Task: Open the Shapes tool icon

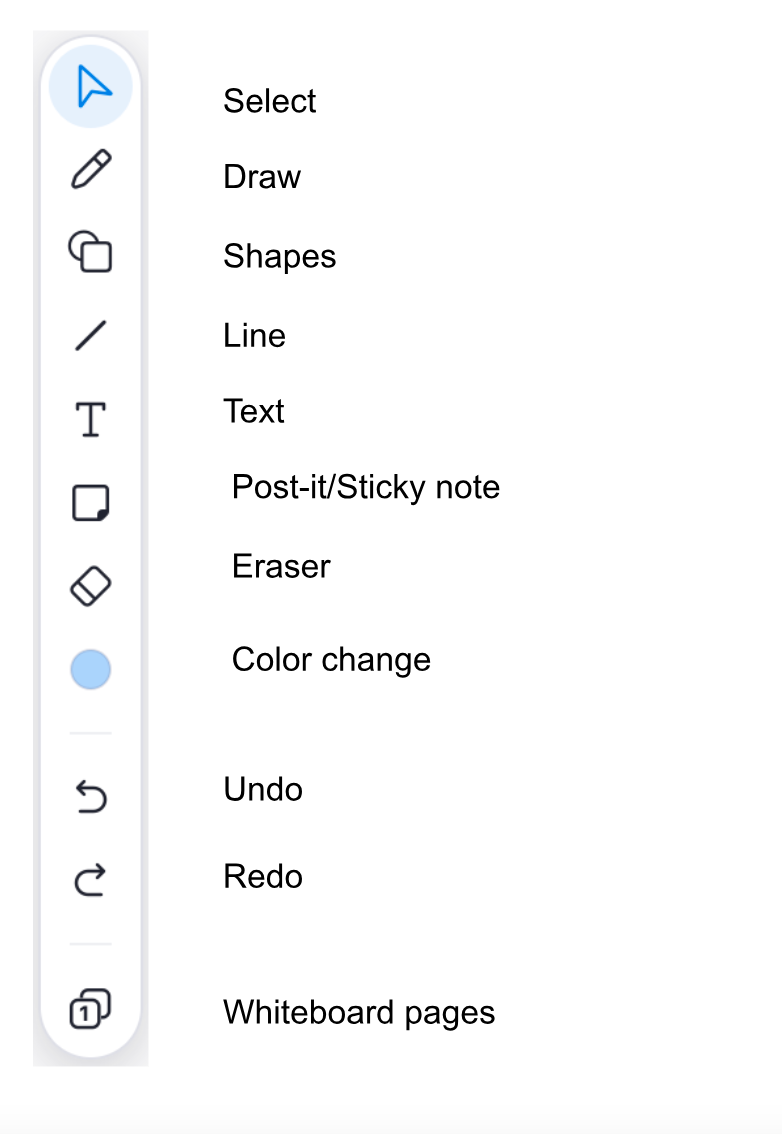Action: [x=90, y=251]
